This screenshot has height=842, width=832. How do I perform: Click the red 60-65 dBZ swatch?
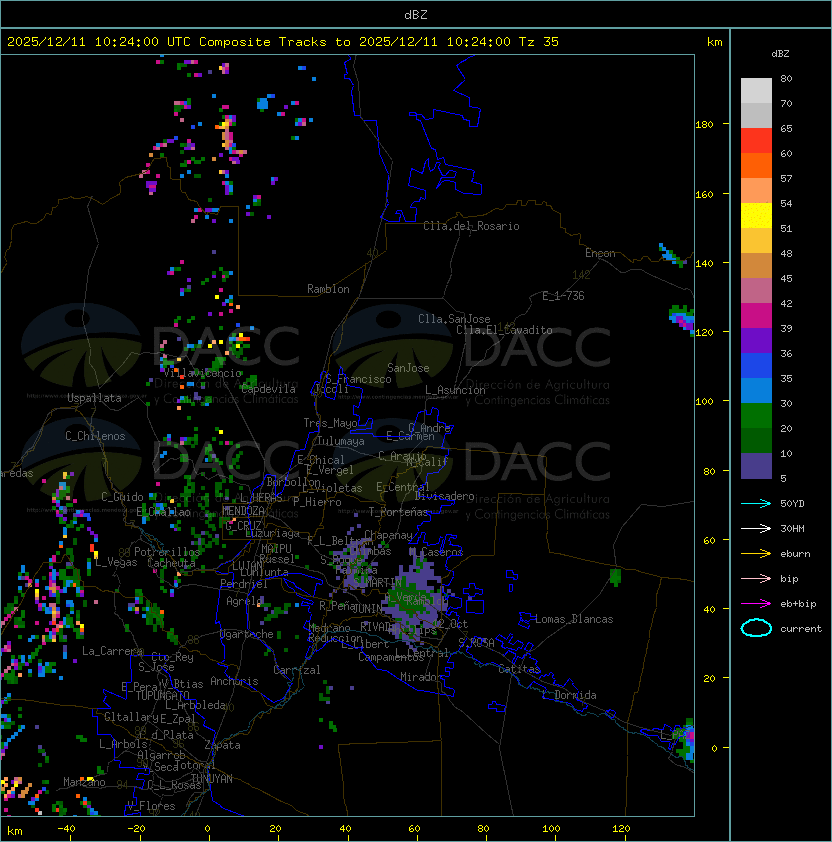click(x=756, y=141)
